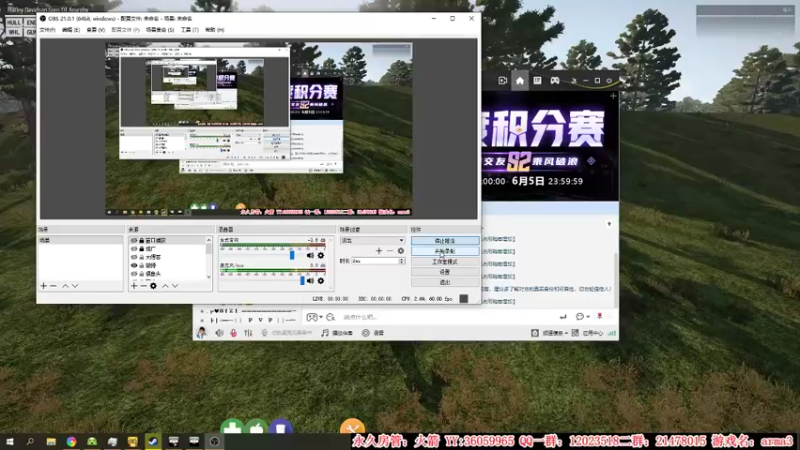Open the emoji face icon in YY chat
The image size is (800, 450).
580,317
